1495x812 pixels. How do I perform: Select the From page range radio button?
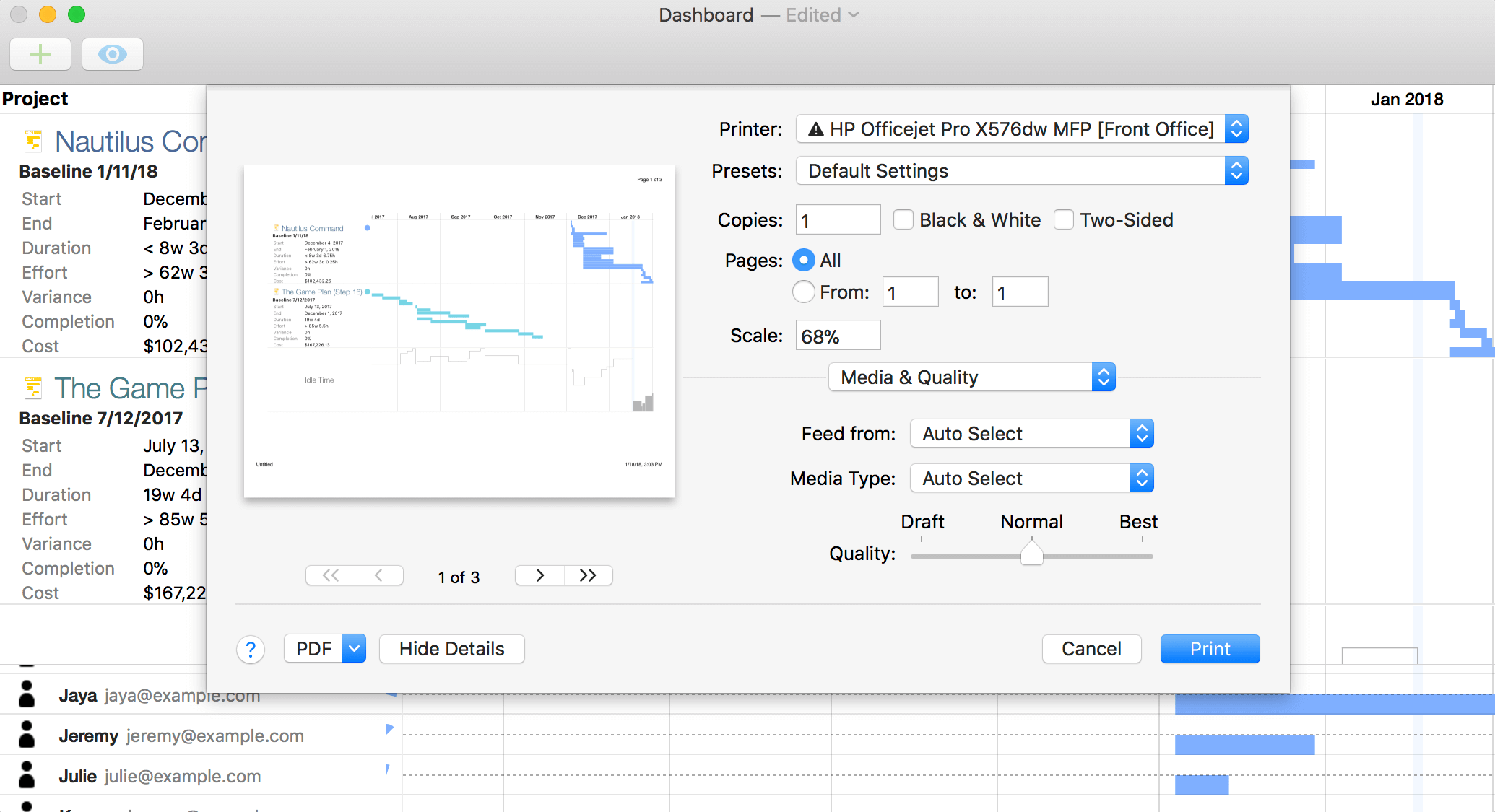click(x=804, y=292)
